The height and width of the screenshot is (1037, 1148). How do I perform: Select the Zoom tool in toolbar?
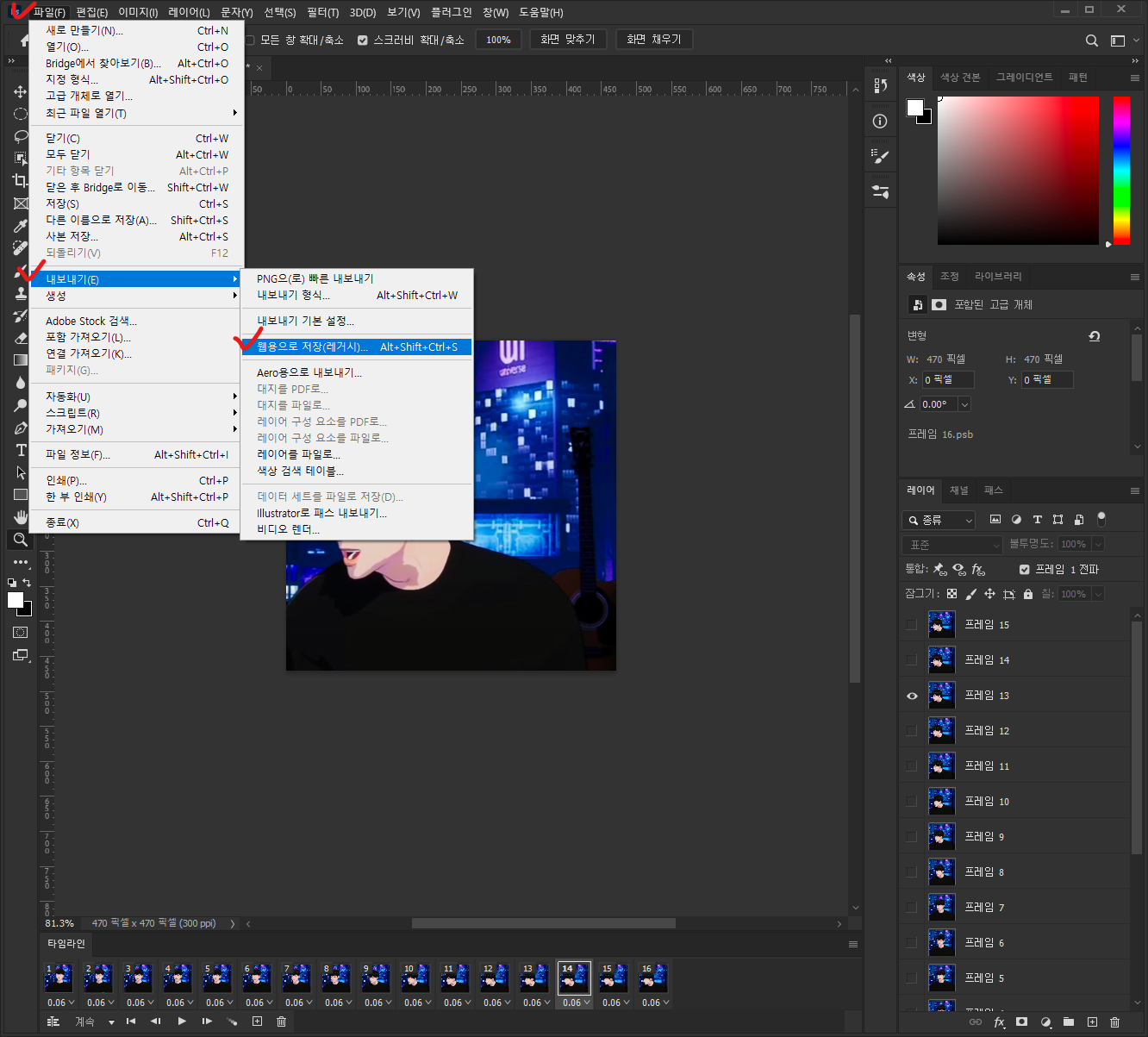pos(20,540)
